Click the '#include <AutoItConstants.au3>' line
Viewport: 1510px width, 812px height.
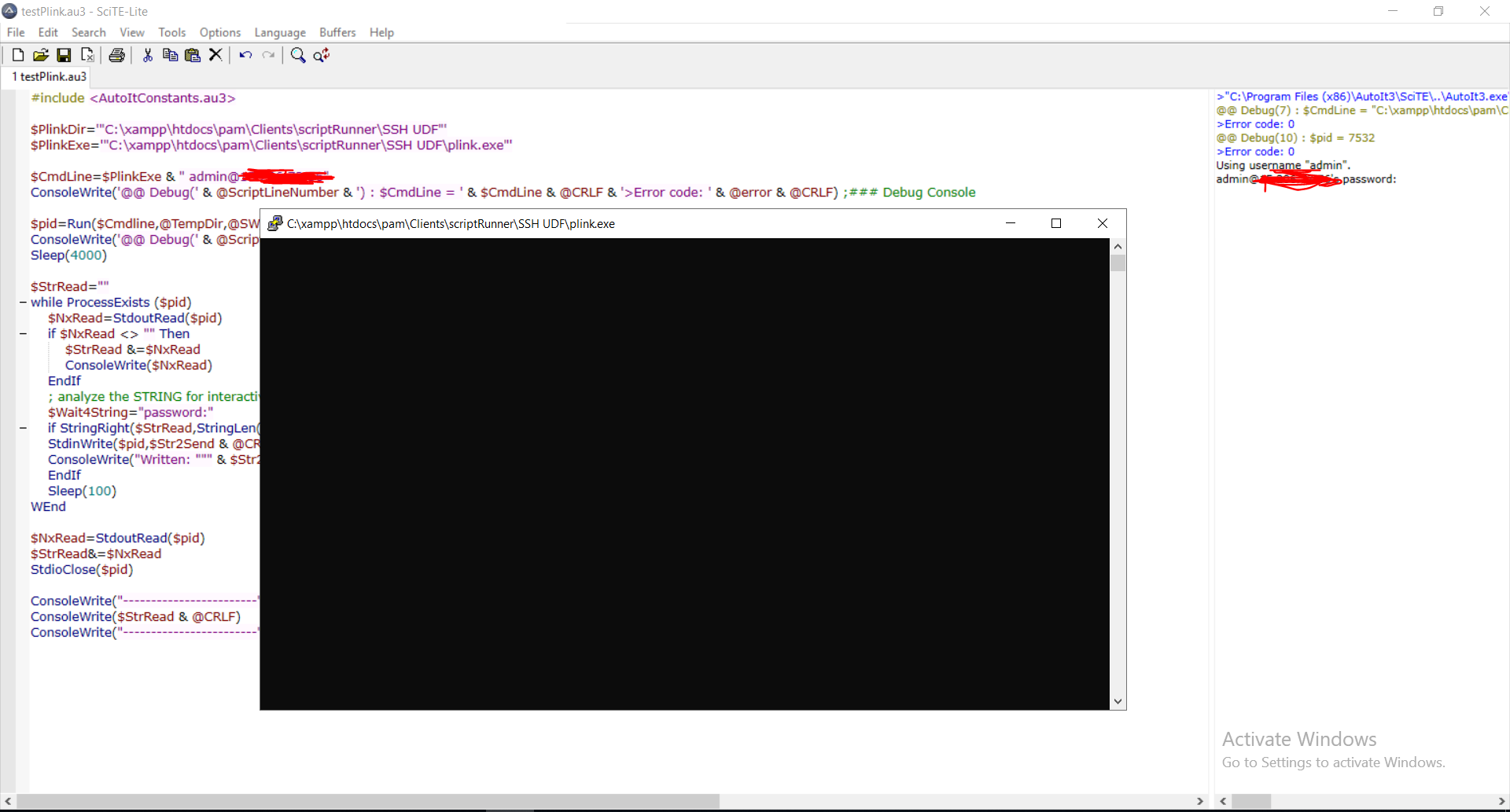pyautogui.click(x=133, y=98)
